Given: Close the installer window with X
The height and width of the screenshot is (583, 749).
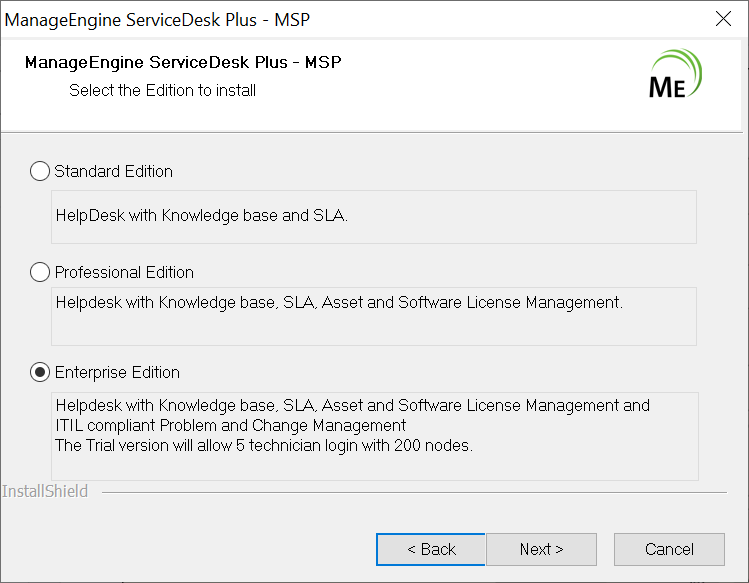Looking at the screenshot, I should [x=724, y=18].
